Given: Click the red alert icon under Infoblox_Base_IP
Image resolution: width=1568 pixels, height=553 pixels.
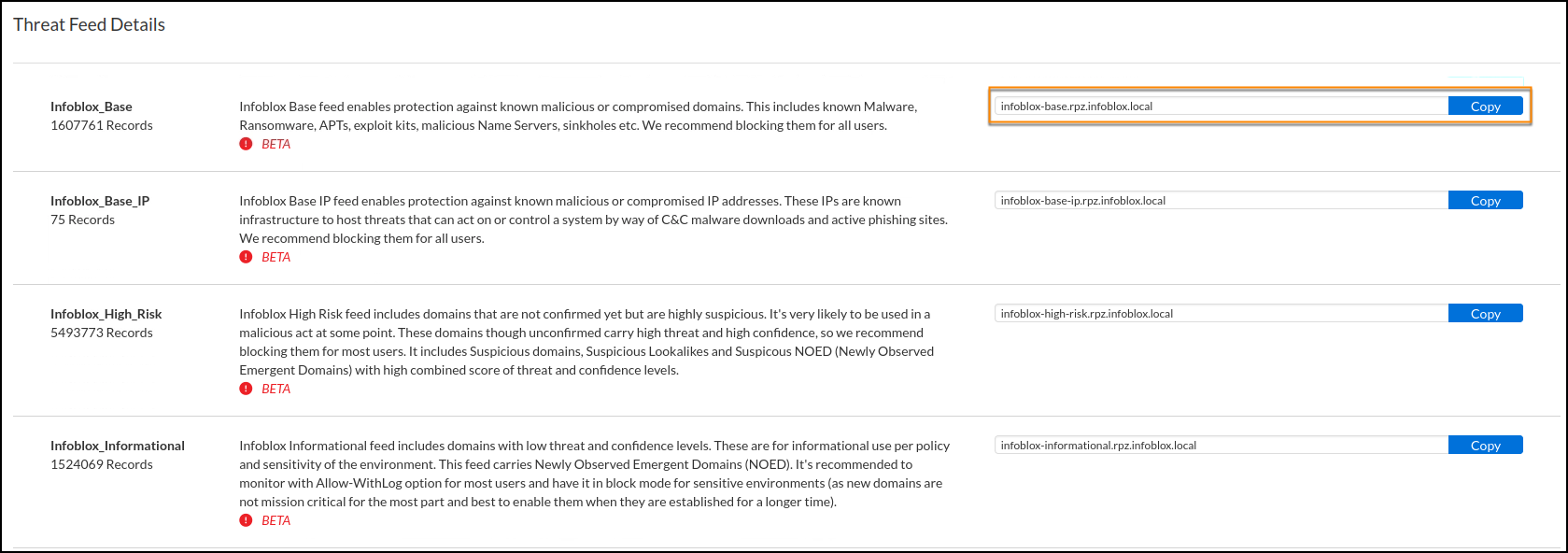Looking at the screenshot, I should click(246, 257).
